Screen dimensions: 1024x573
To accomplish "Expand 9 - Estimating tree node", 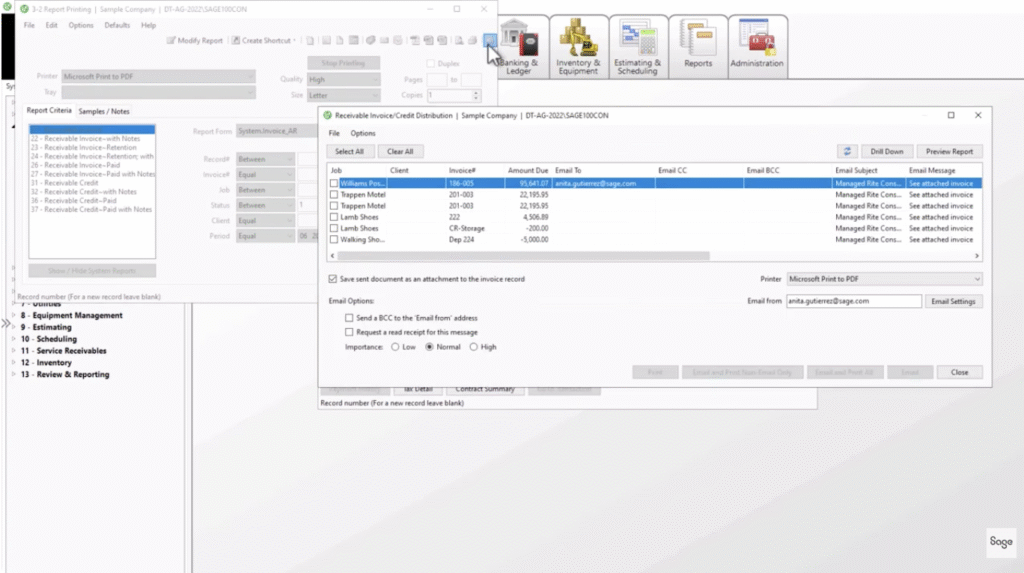I will [x=14, y=327].
